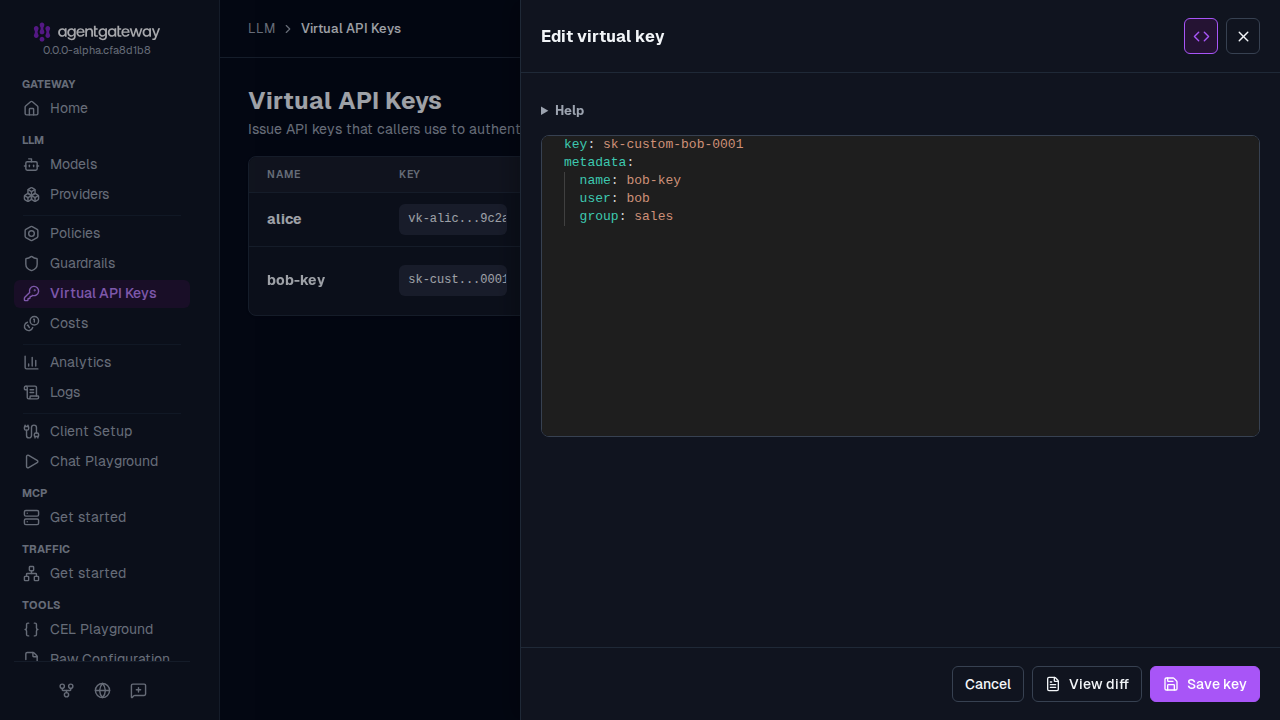Open Providers in sidebar
Viewport: 1280px width, 720px height.
102,194
